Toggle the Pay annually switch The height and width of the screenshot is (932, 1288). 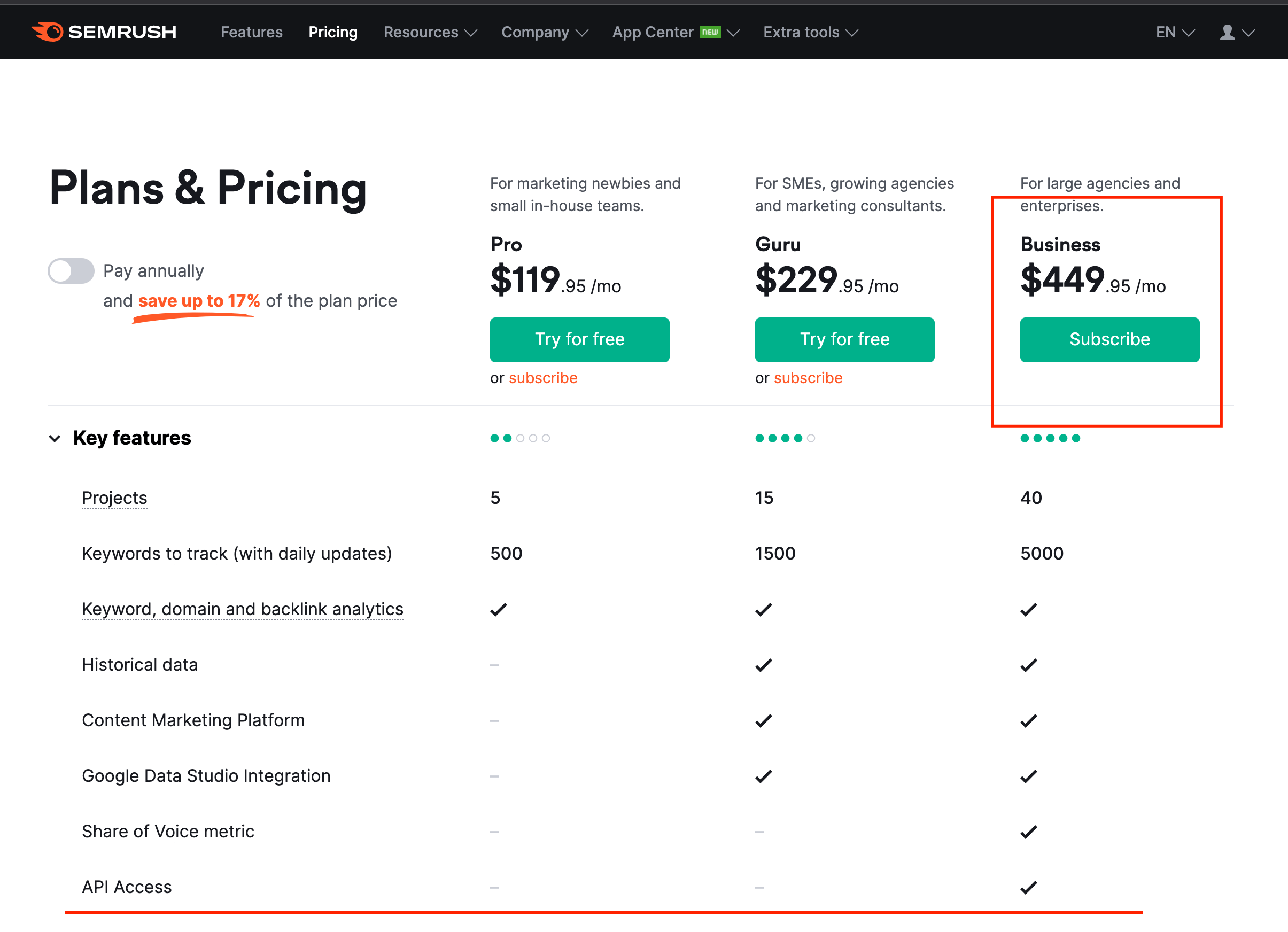[x=71, y=271]
